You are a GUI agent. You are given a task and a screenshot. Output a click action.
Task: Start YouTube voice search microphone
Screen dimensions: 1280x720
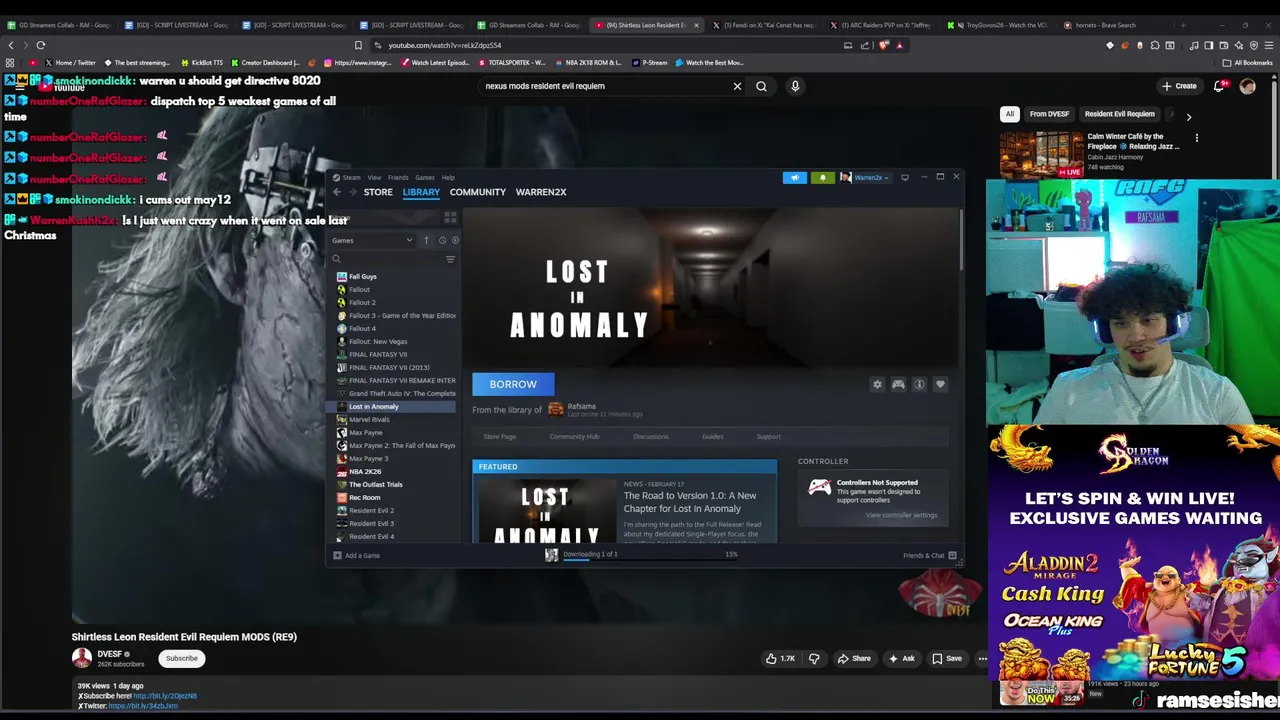(x=795, y=86)
